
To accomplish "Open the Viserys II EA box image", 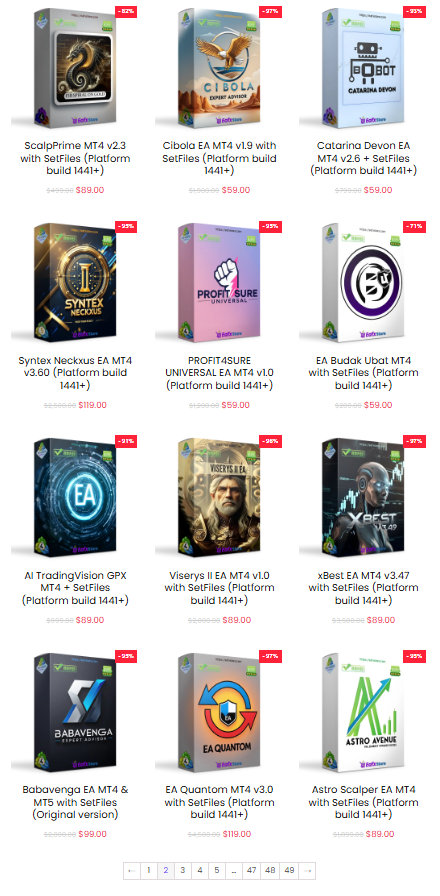I will coord(219,497).
